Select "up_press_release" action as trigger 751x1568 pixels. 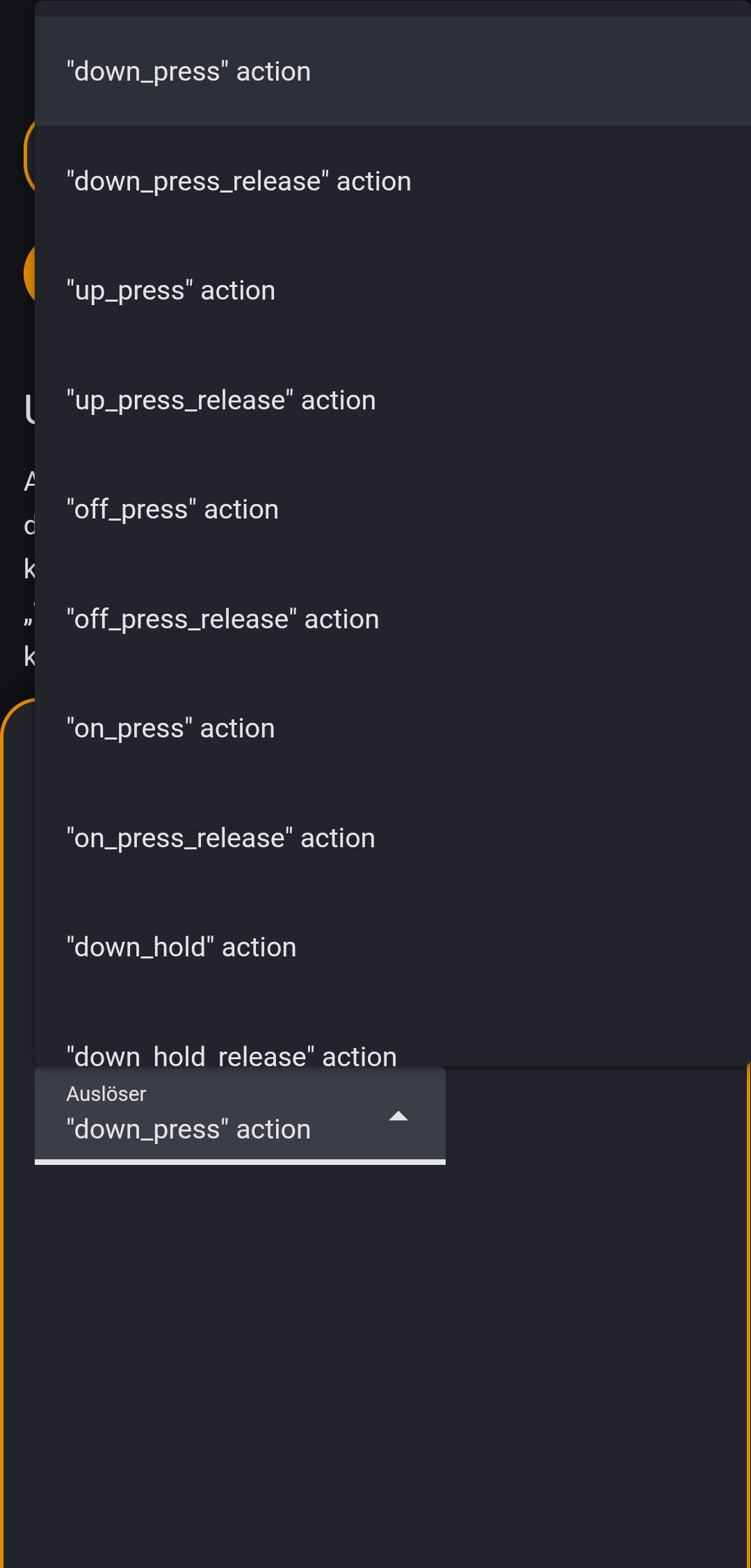[221, 400]
